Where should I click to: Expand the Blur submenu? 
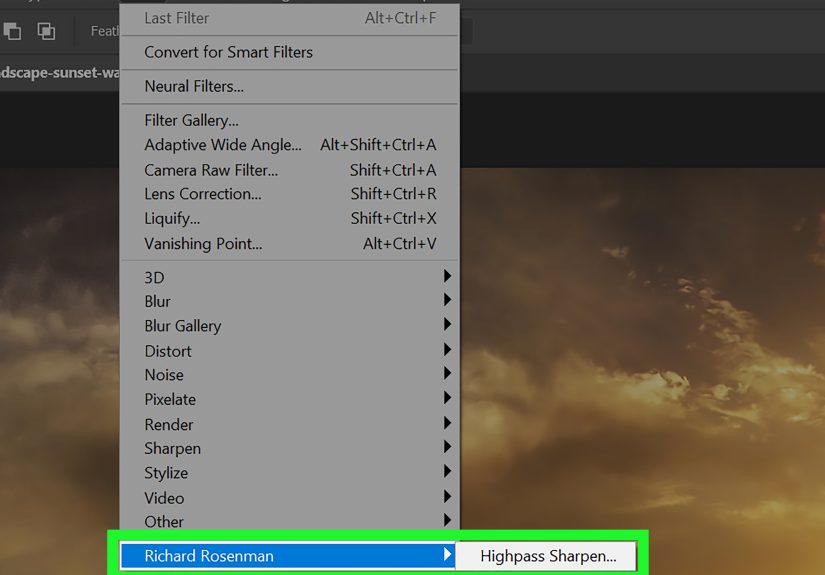point(289,301)
